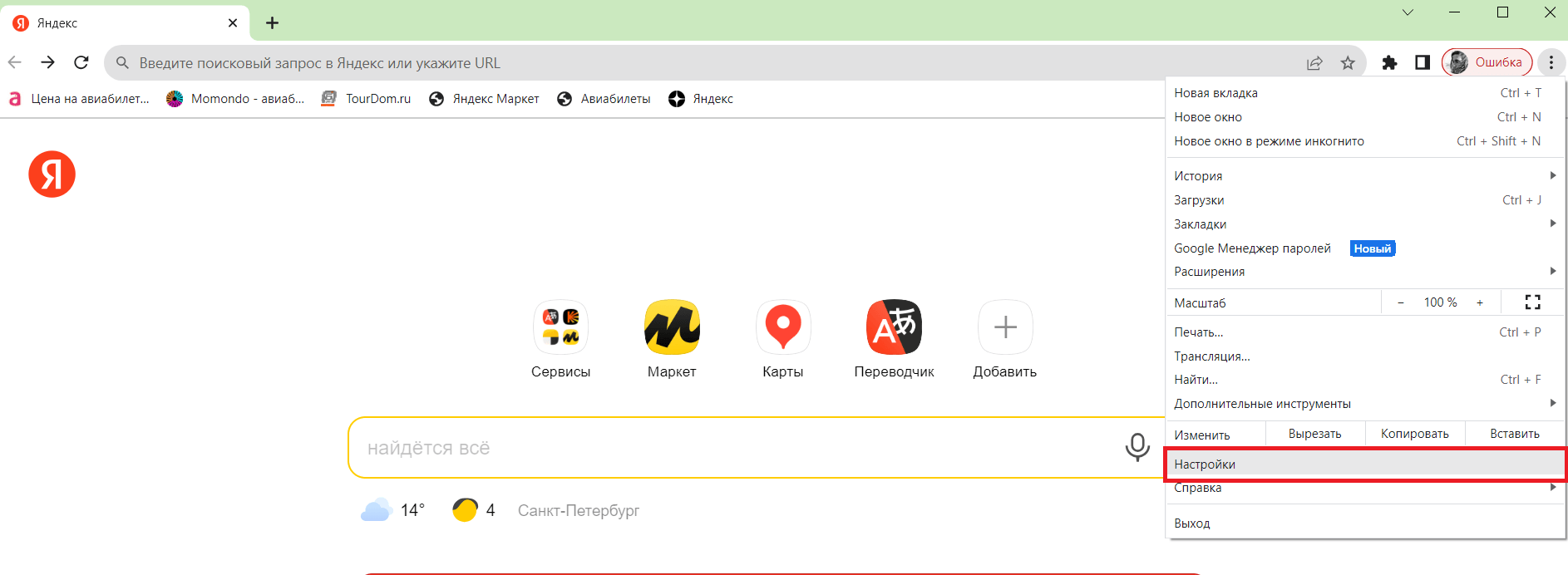Choose 'Печать...' from the menu
Viewport: 1568px width, 575px height.
(1365, 332)
